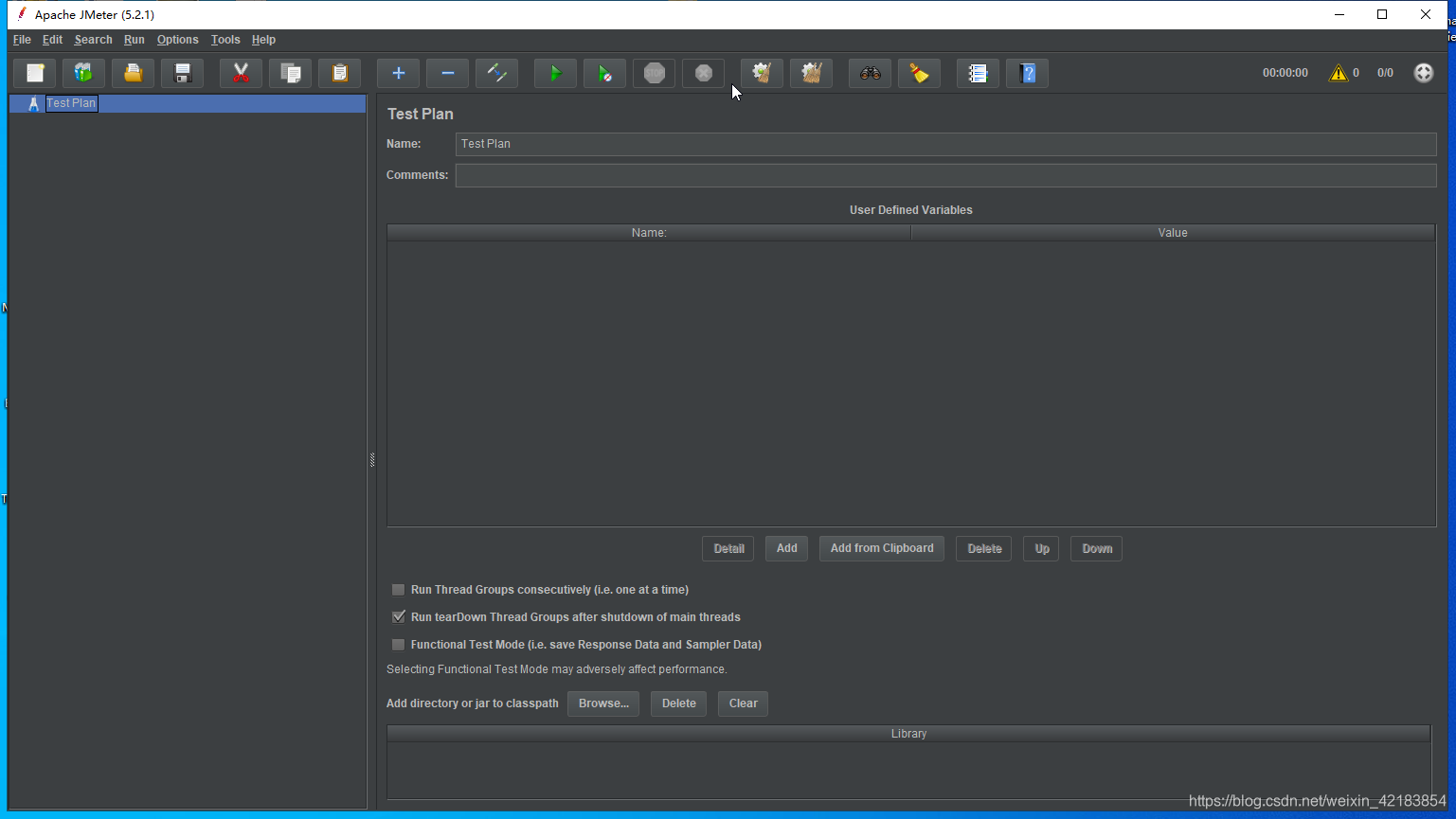Click the Open file toolbar icon
Screen dimensions: 1456x819
134,73
